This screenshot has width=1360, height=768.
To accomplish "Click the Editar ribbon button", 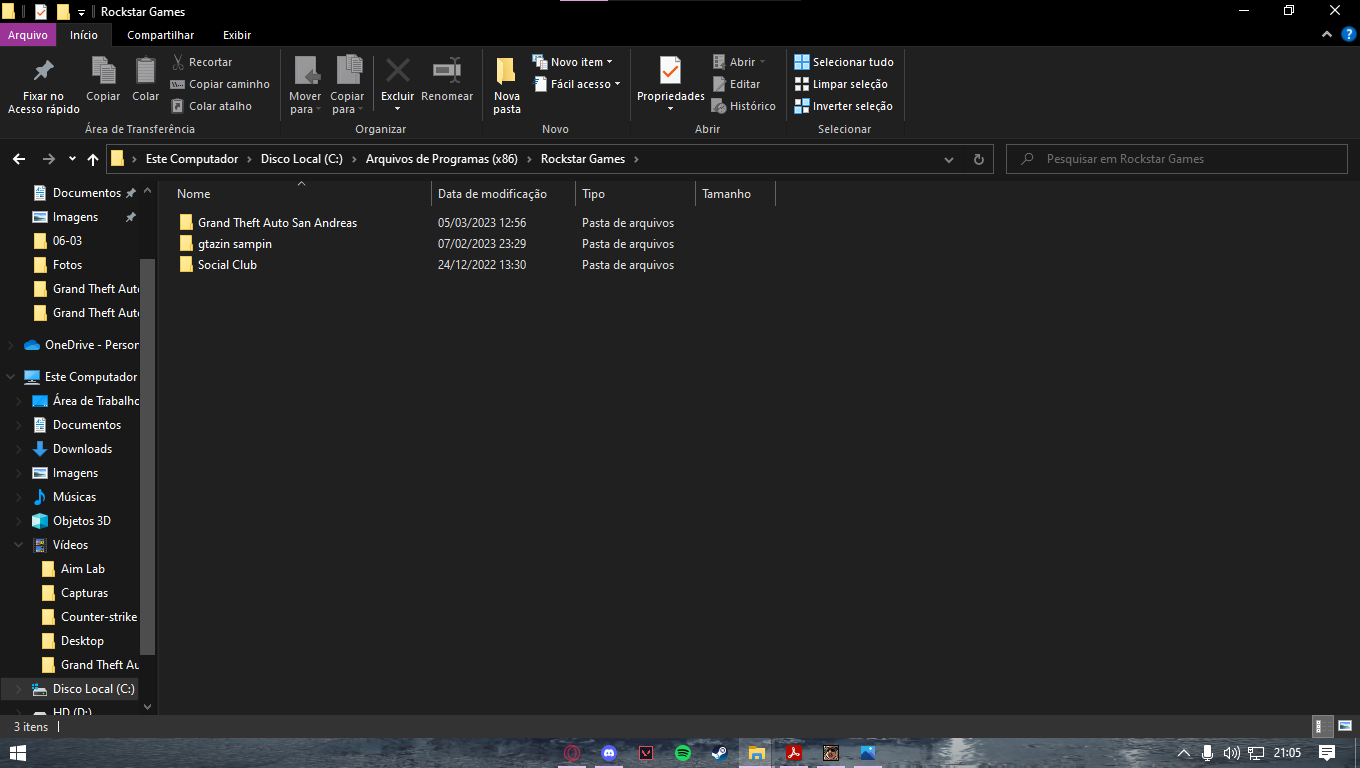I will click(736, 84).
